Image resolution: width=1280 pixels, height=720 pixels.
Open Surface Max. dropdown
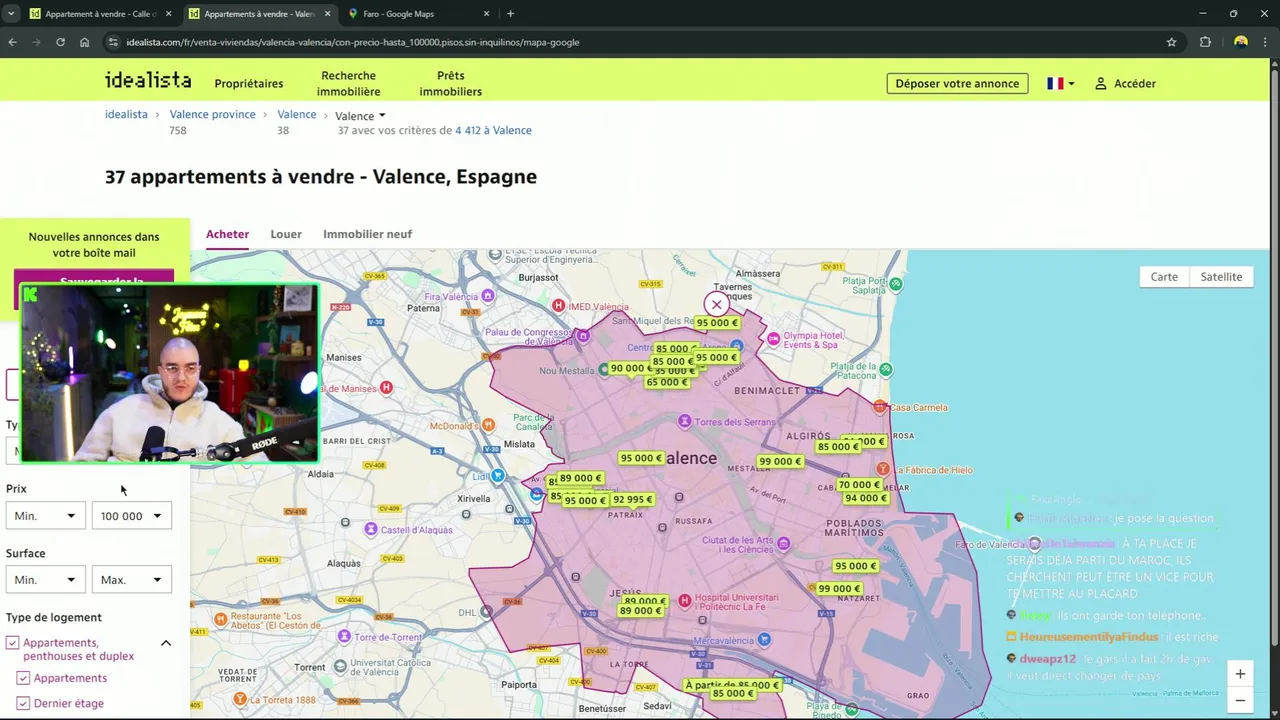pos(131,580)
